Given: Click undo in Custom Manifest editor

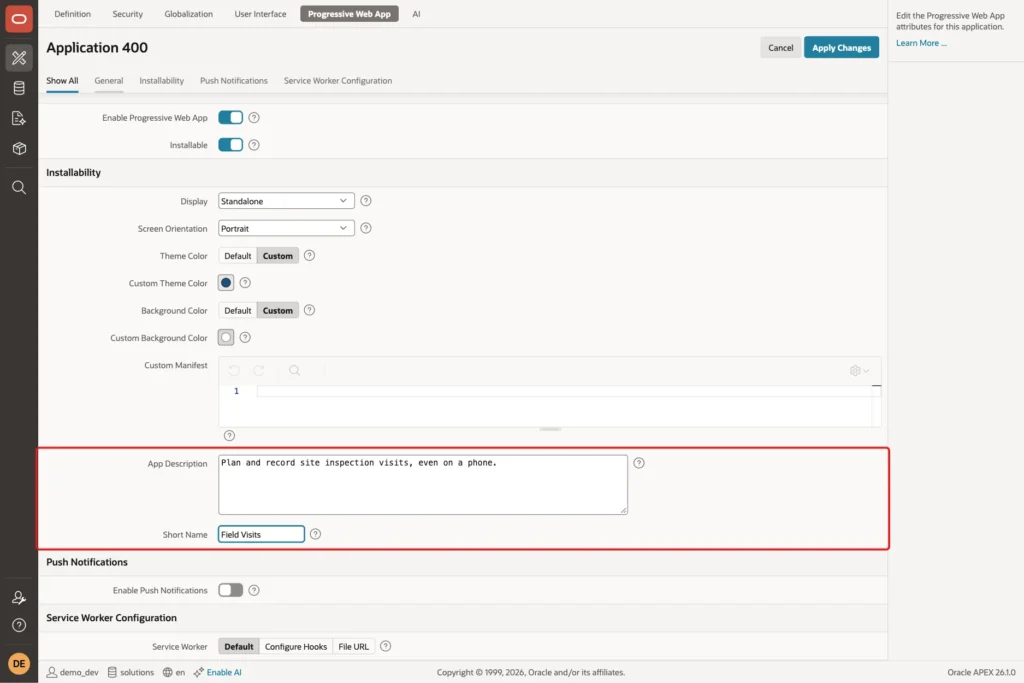Looking at the screenshot, I should [x=234, y=370].
